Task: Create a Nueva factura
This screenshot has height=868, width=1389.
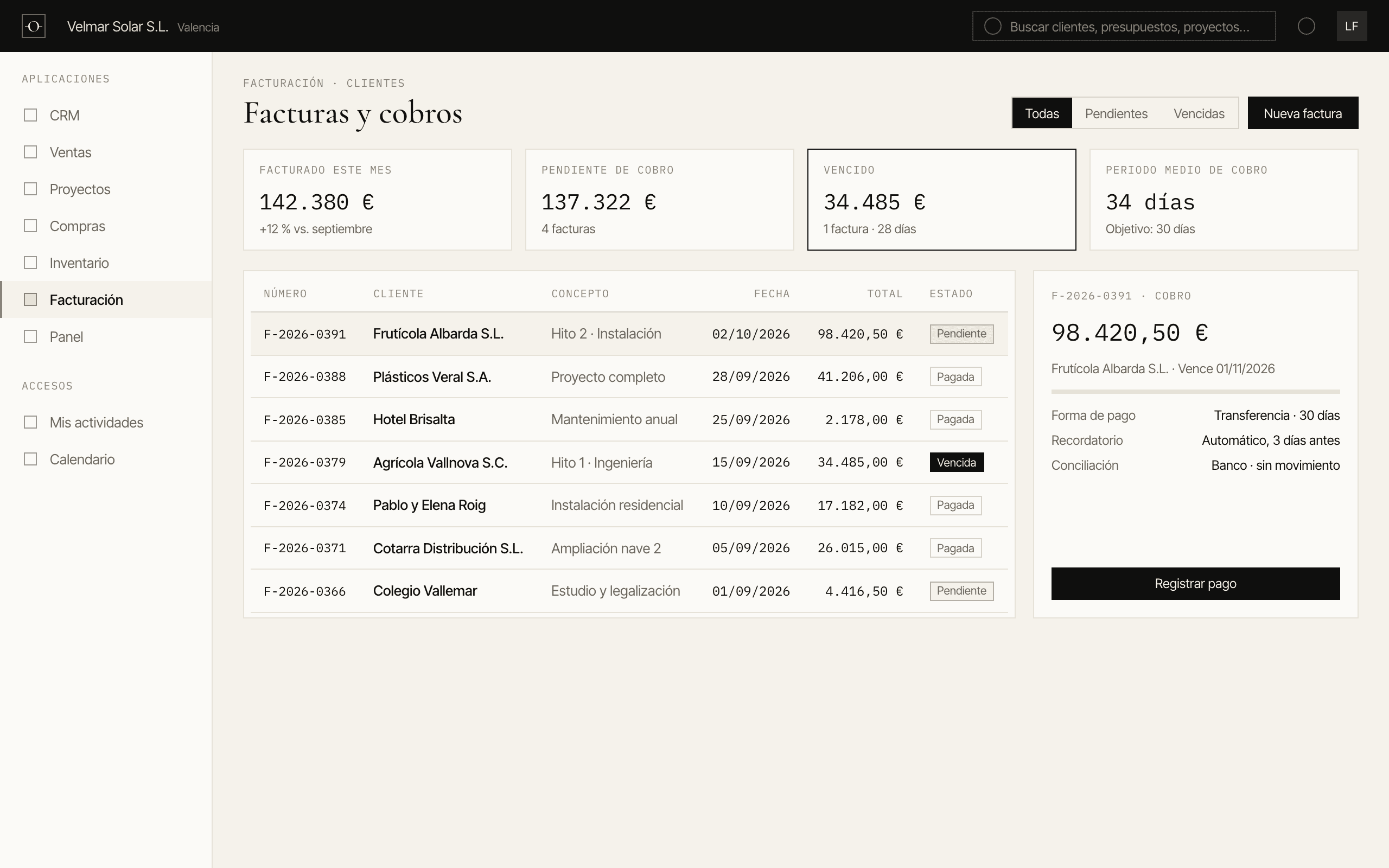Action: click(1302, 113)
